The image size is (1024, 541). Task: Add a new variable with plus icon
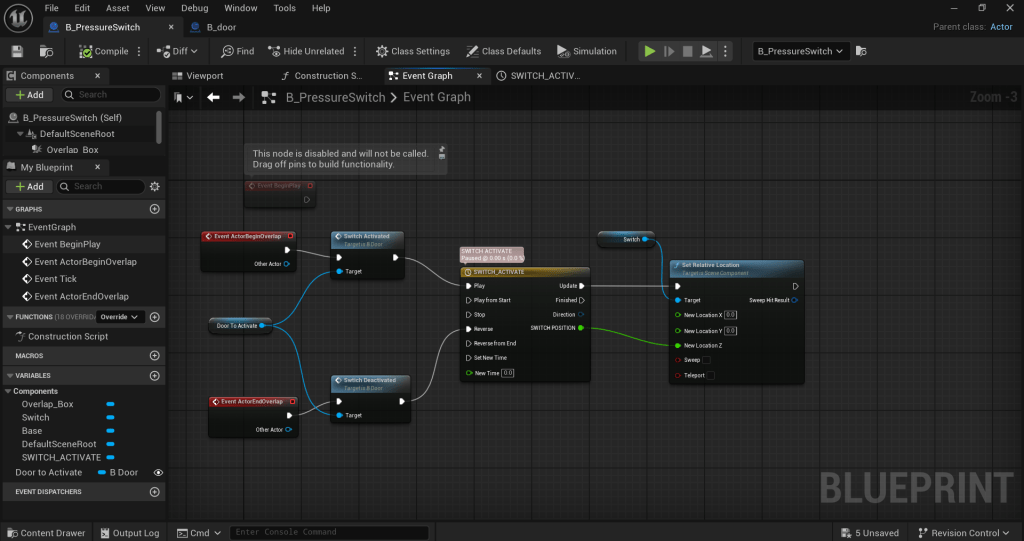[154, 373]
